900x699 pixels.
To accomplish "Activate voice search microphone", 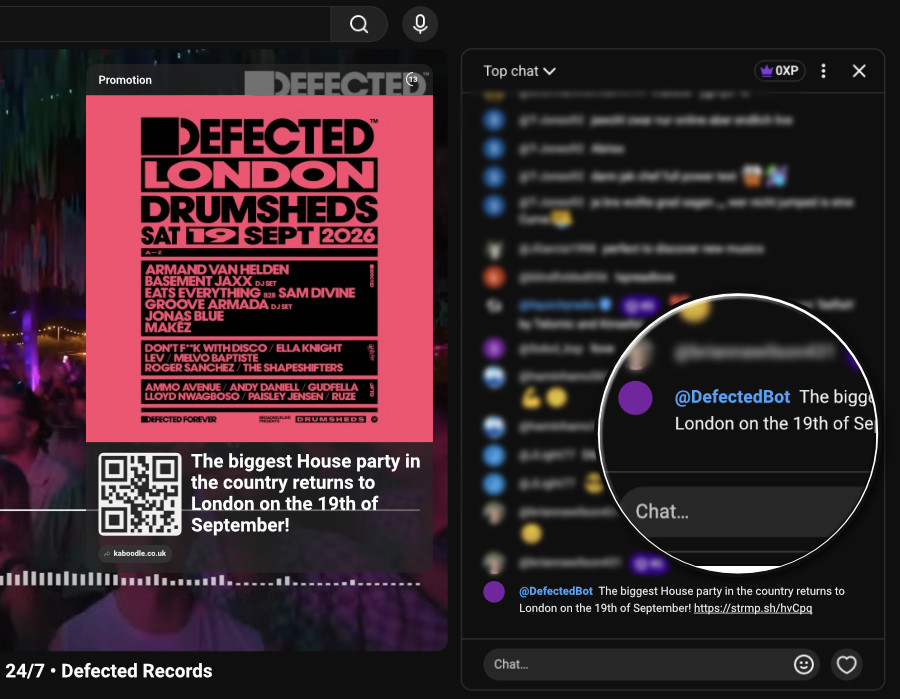I will (x=420, y=24).
